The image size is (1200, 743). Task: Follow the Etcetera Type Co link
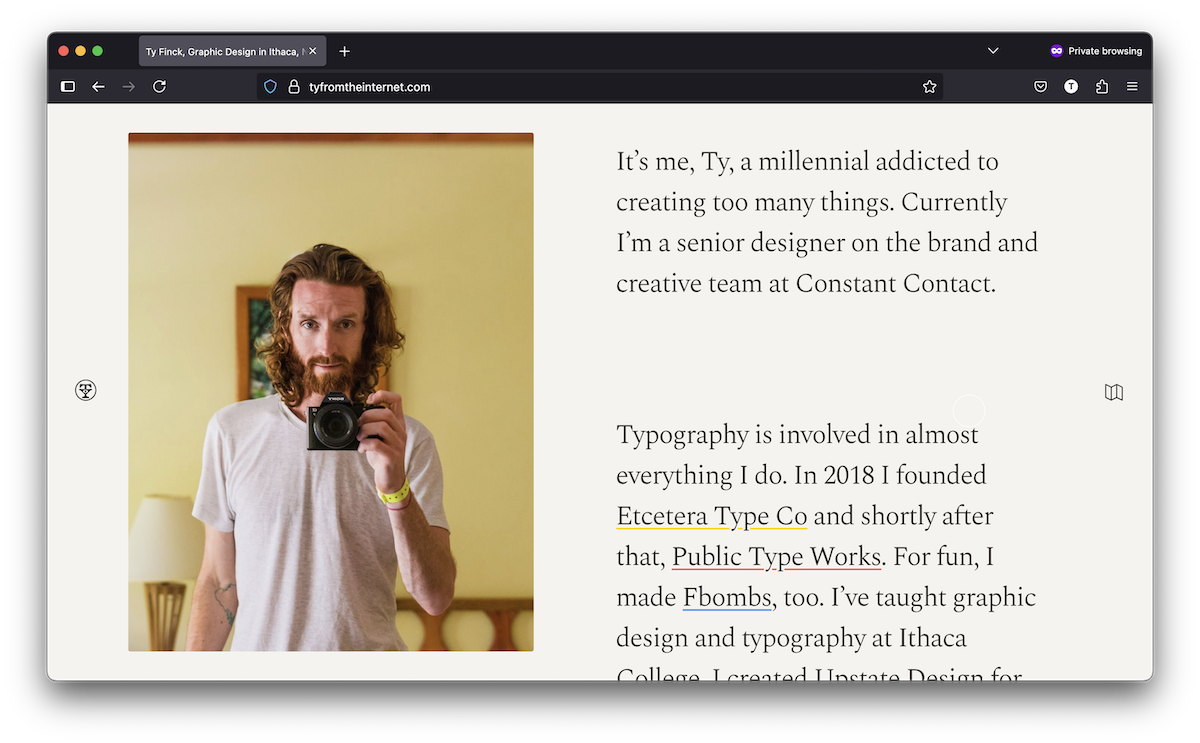click(712, 516)
